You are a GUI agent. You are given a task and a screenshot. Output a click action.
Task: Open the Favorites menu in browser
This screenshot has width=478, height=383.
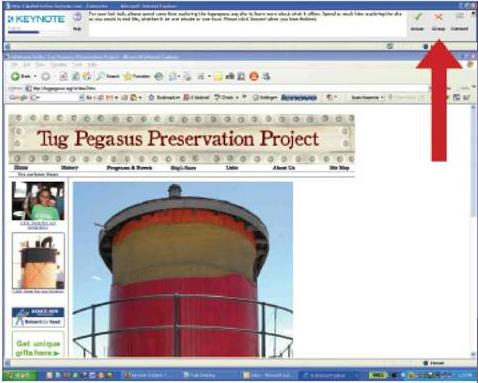pyautogui.click(x=58, y=64)
